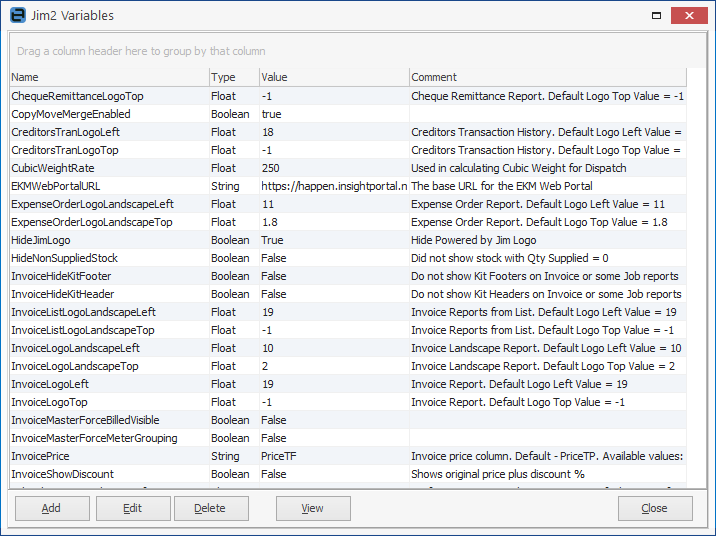Select the InvoiceShowDiscount variable
The image size is (716, 536).
348,475
